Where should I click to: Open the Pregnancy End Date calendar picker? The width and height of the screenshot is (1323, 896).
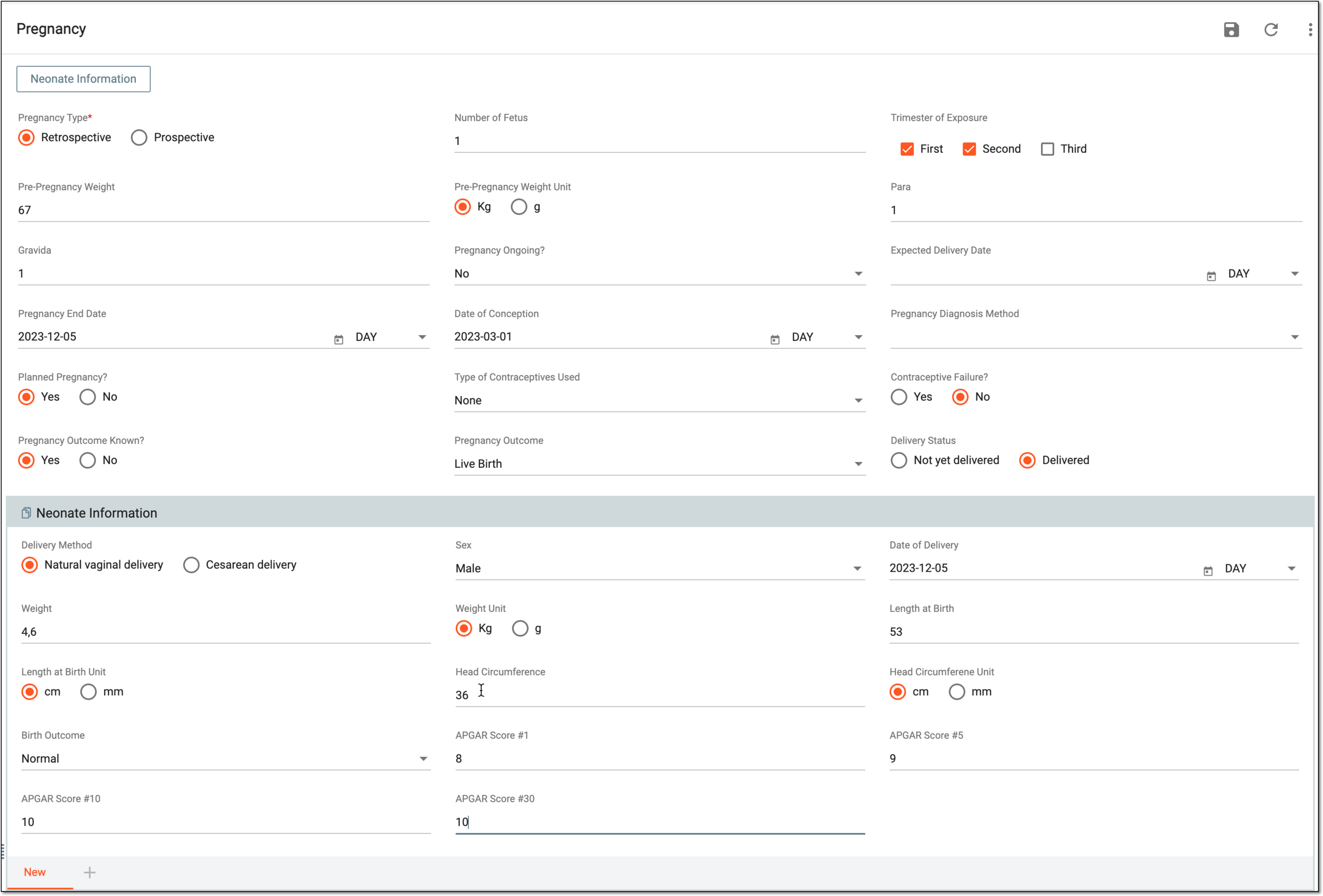tap(339, 339)
